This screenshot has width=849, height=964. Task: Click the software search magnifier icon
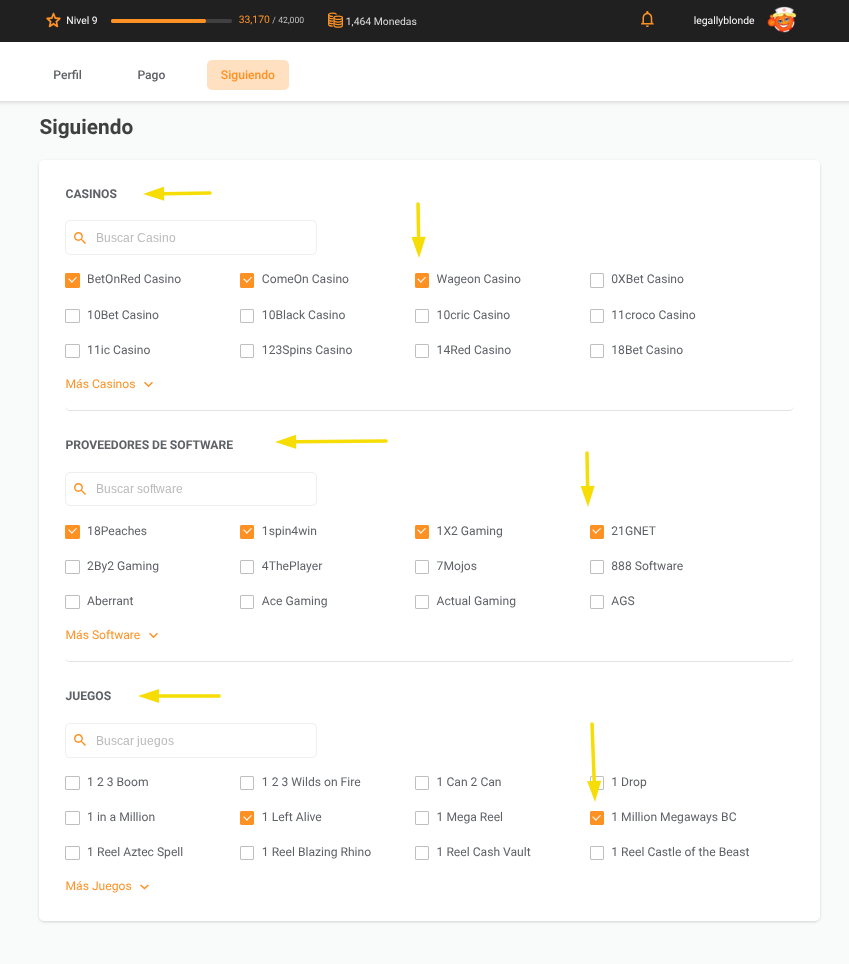81,489
